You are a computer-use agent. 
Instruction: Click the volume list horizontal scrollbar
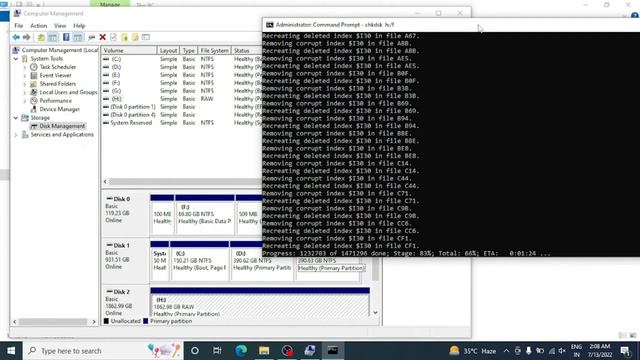[184, 182]
